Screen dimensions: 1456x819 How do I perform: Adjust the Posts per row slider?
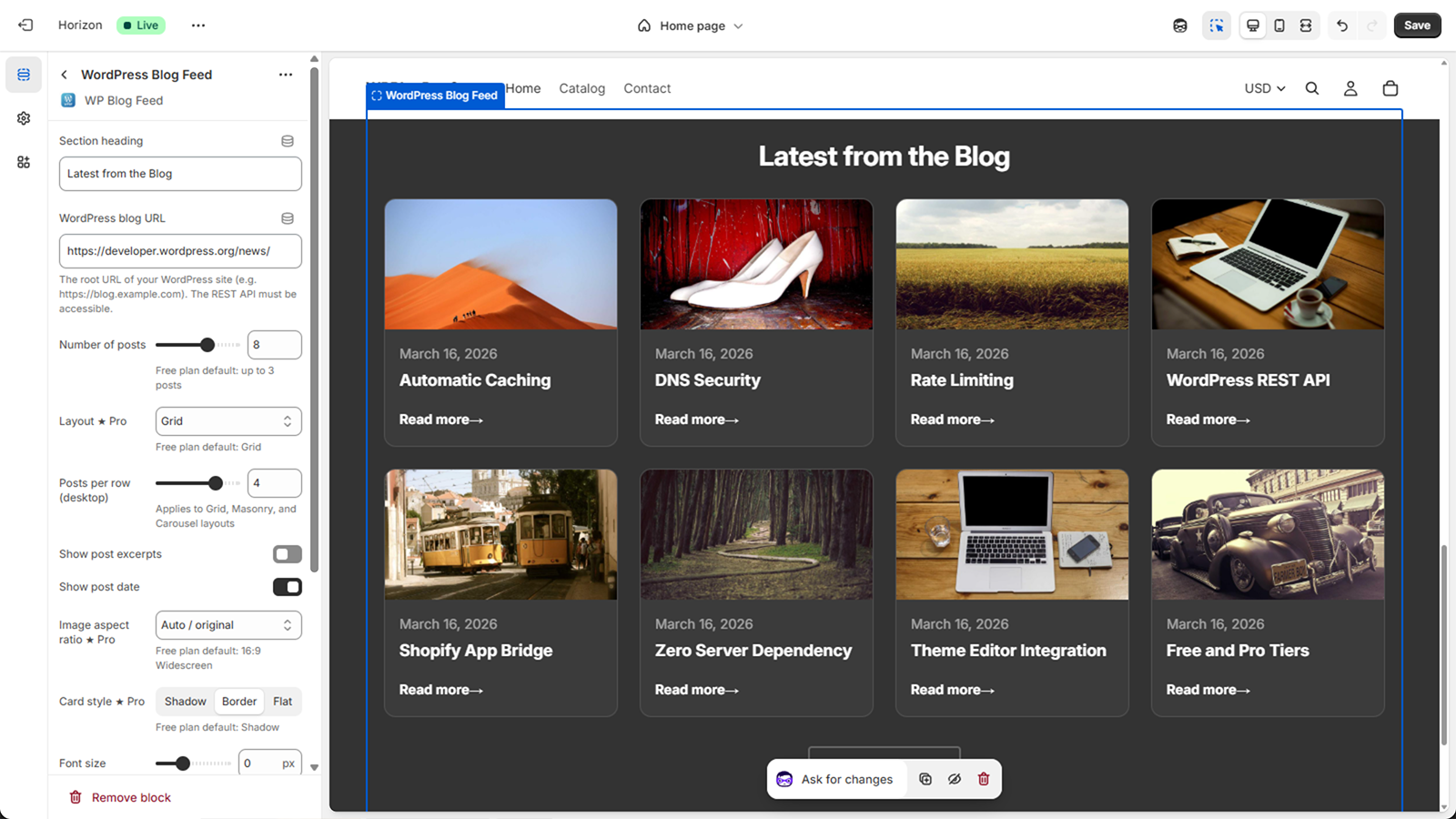(216, 483)
